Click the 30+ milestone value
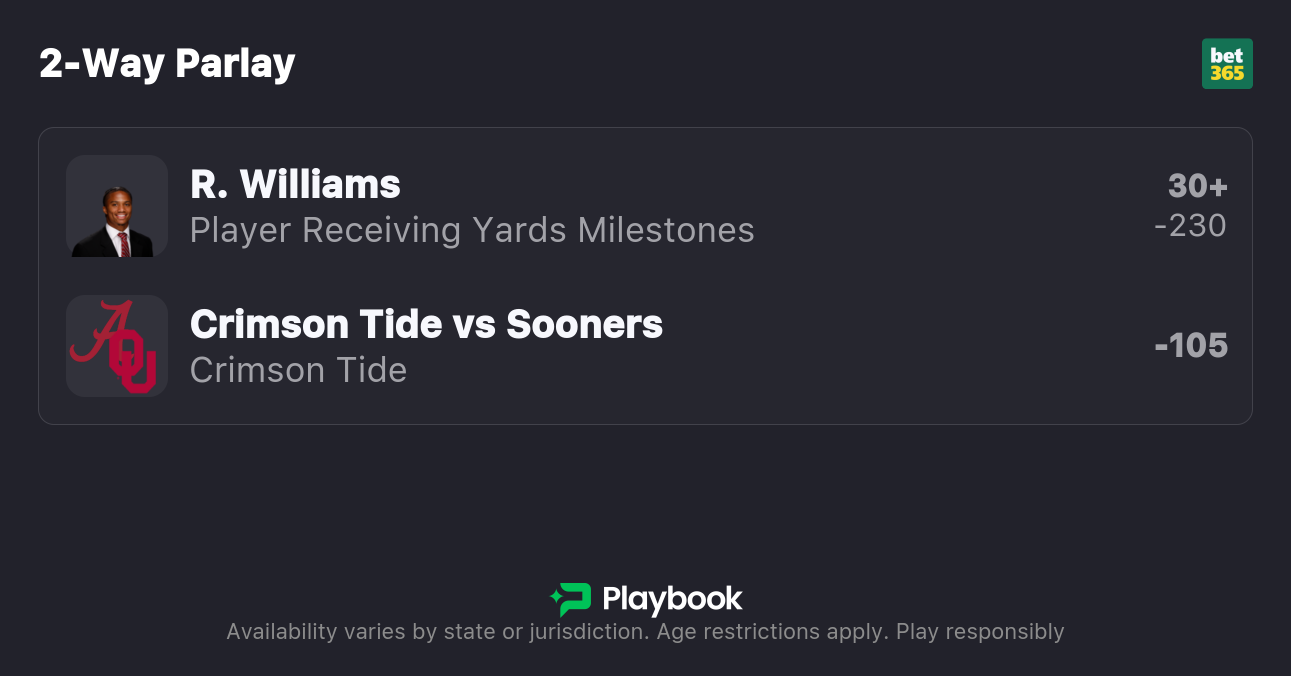Image resolution: width=1291 pixels, height=676 pixels. pyautogui.click(x=1197, y=186)
